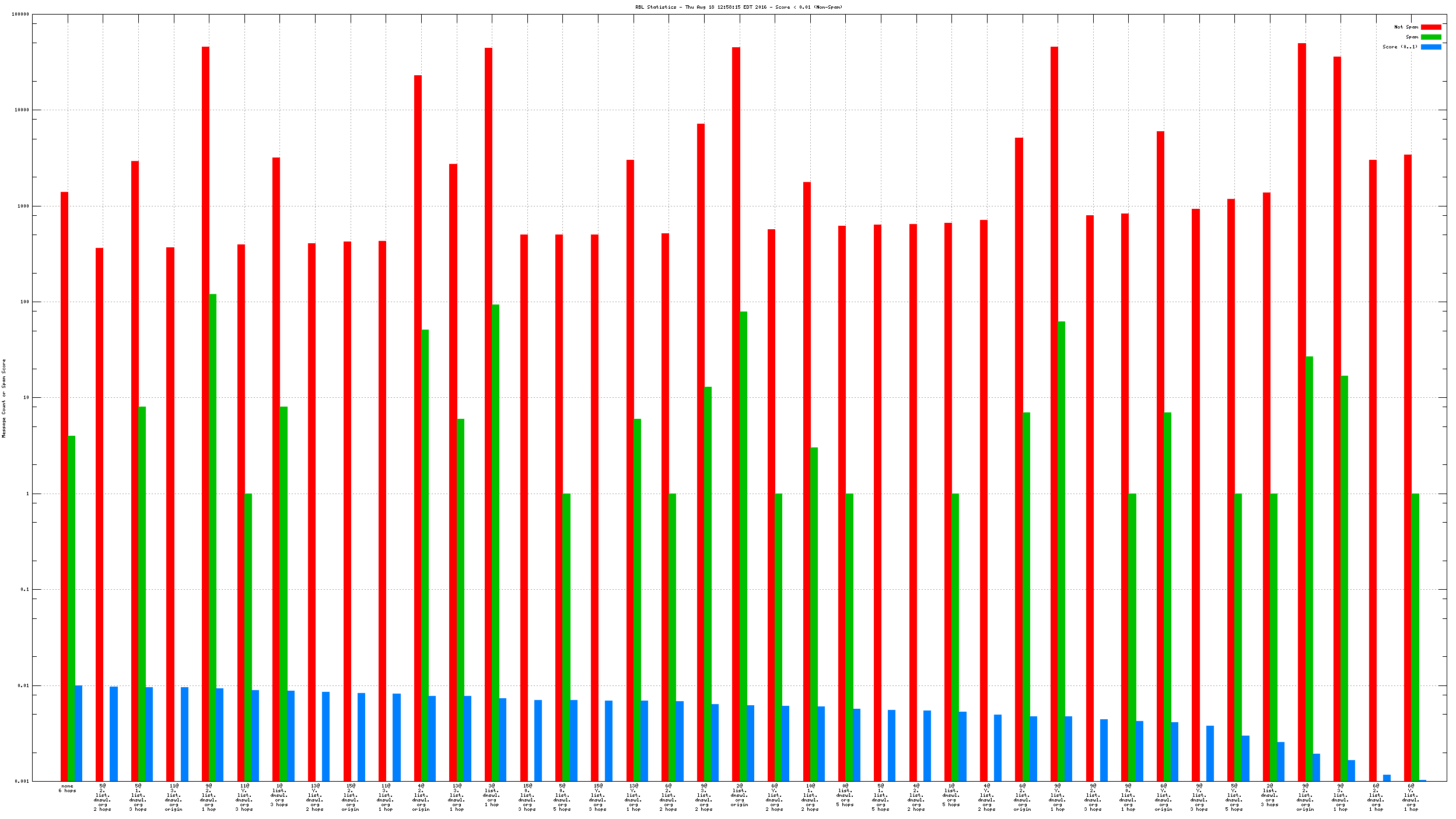Click the 100 y-axis tick label
This screenshot has height=819, width=1456.
(x=24, y=302)
